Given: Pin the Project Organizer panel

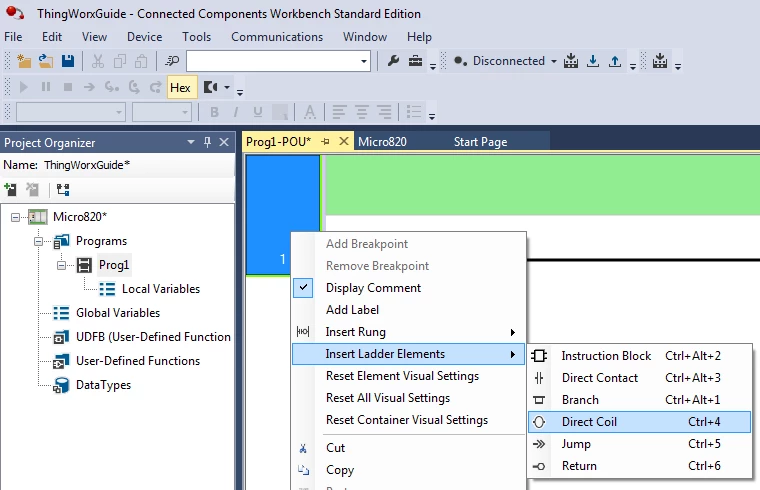Looking at the screenshot, I should click(207, 142).
